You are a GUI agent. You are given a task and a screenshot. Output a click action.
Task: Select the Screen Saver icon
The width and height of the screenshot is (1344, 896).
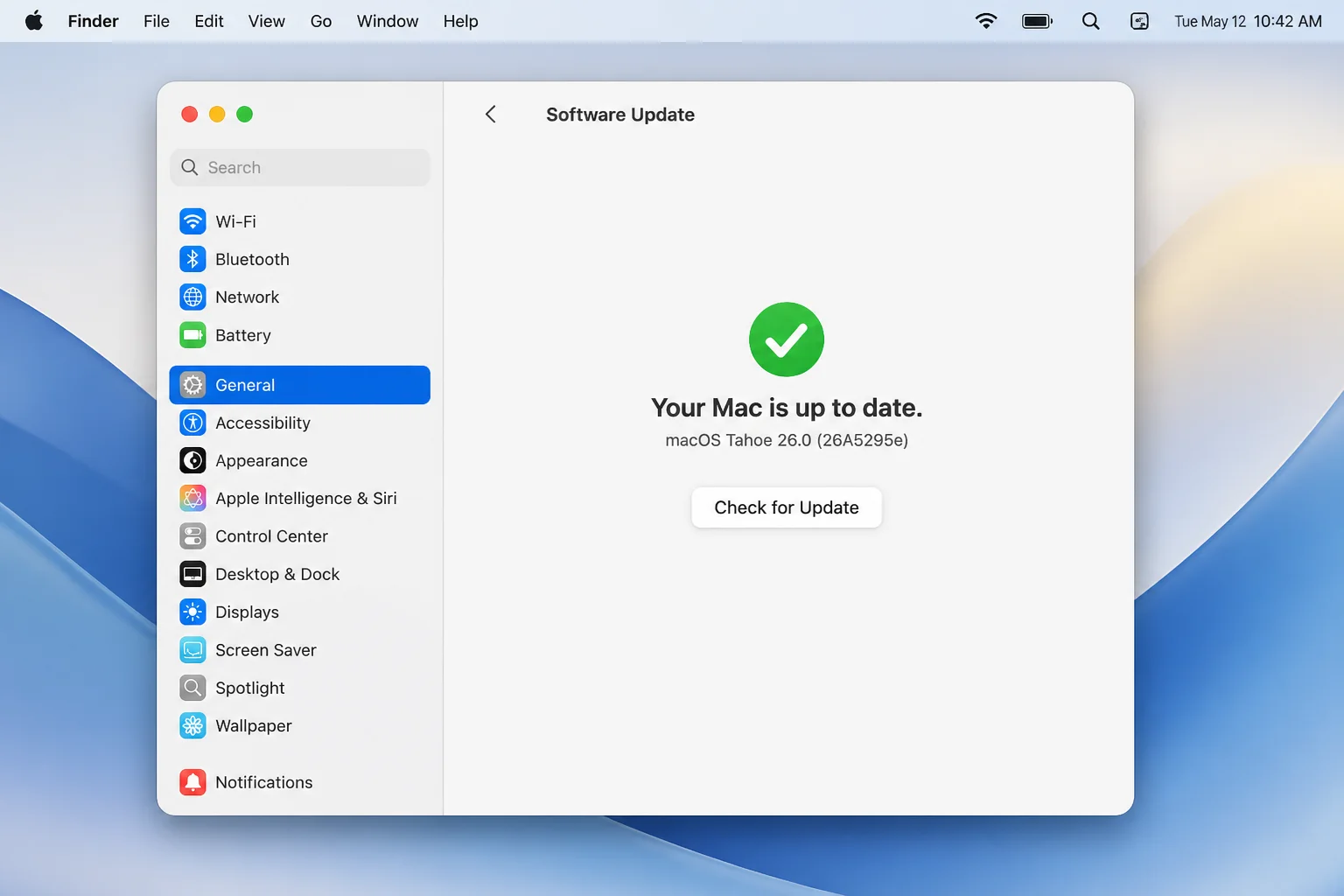tap(192, 650)
